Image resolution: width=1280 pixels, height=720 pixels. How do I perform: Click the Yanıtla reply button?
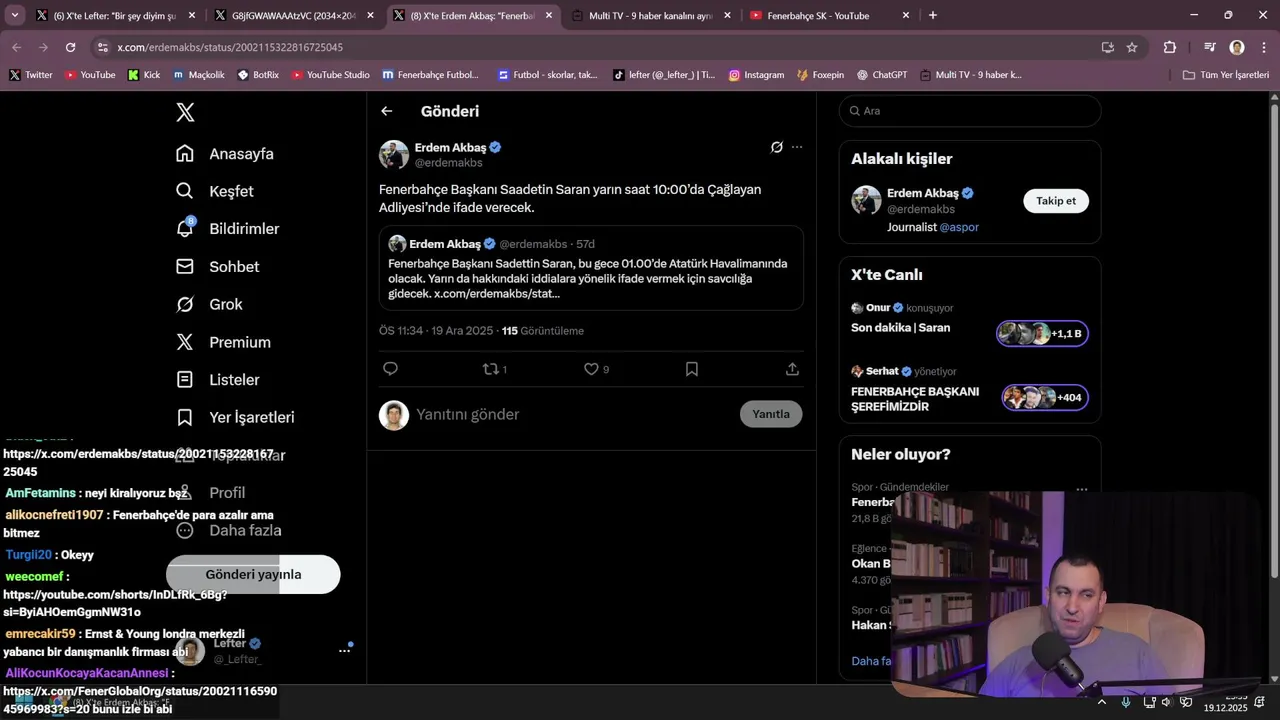coord(771,414)
